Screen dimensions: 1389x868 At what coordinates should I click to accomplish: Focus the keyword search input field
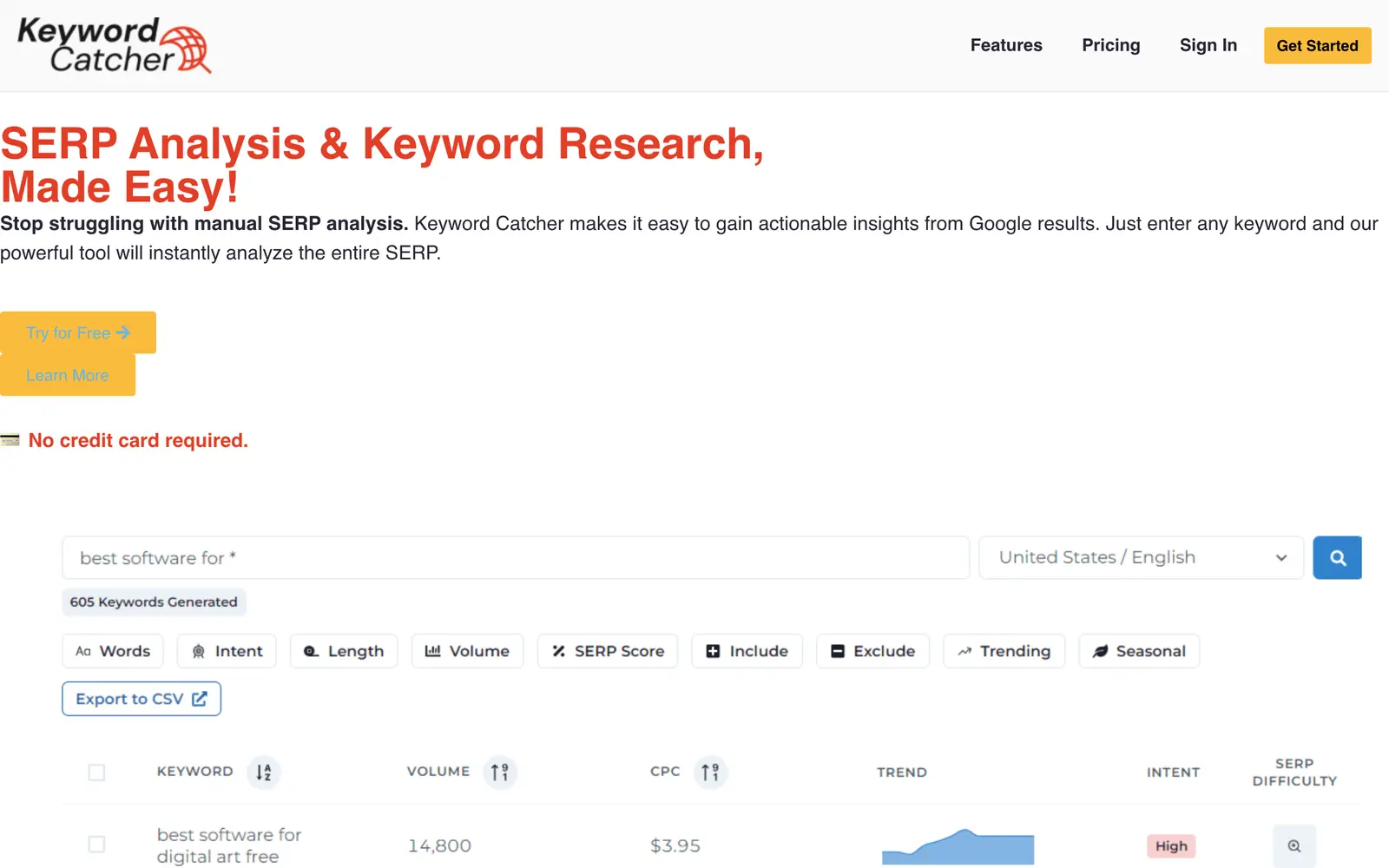coord(516,557)
